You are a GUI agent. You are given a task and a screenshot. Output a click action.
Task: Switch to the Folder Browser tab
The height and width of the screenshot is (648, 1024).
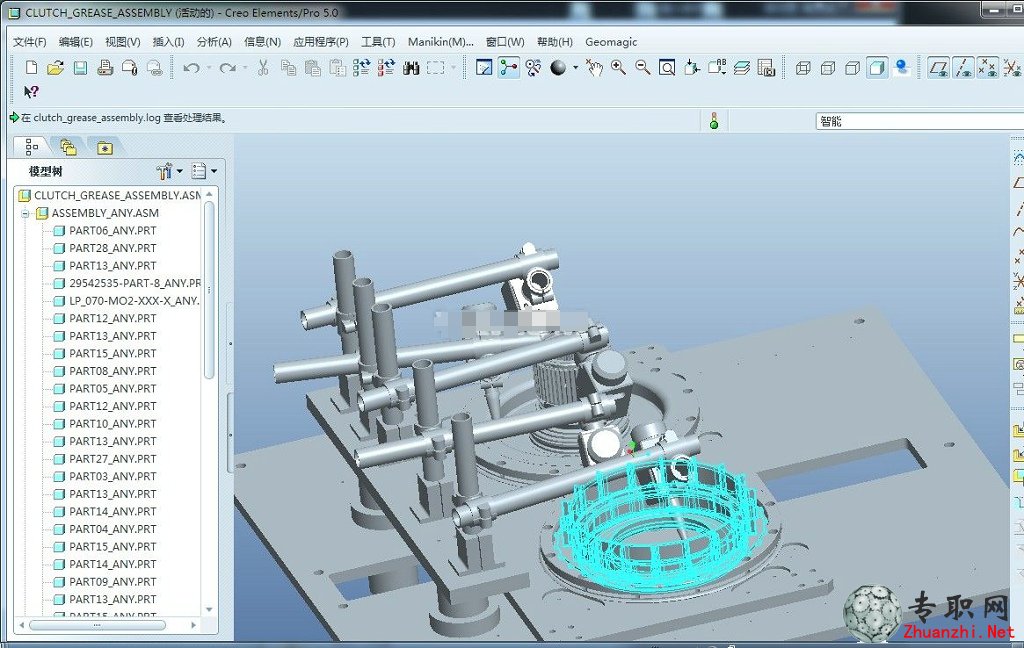(x=68, y=147)
